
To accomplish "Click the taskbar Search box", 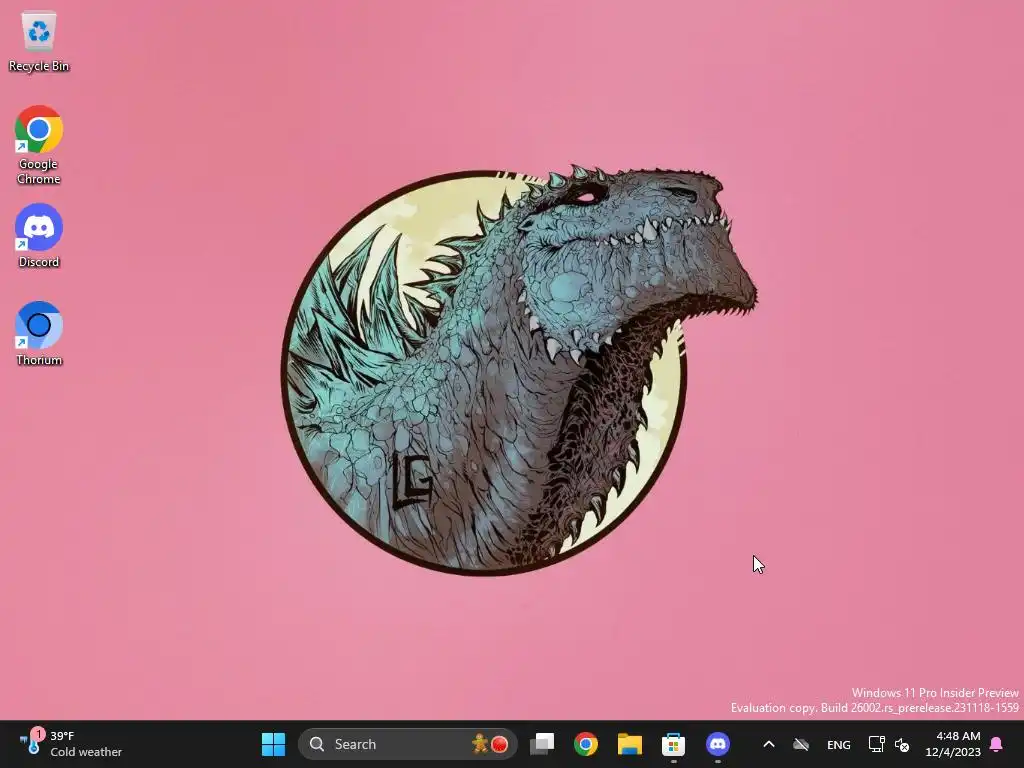I will click(408, 744).
